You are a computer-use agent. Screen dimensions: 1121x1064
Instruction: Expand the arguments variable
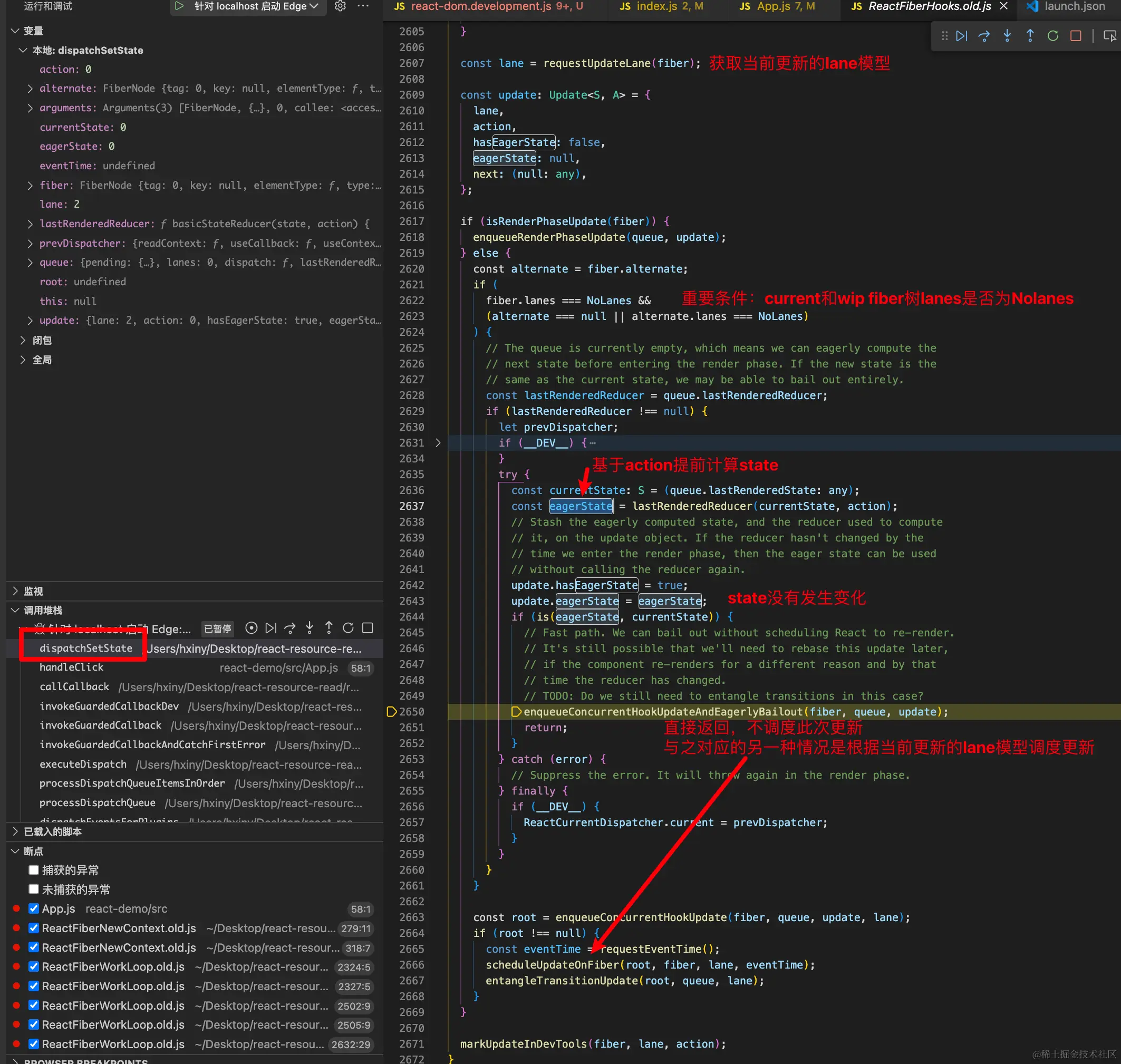pos(30,108)
